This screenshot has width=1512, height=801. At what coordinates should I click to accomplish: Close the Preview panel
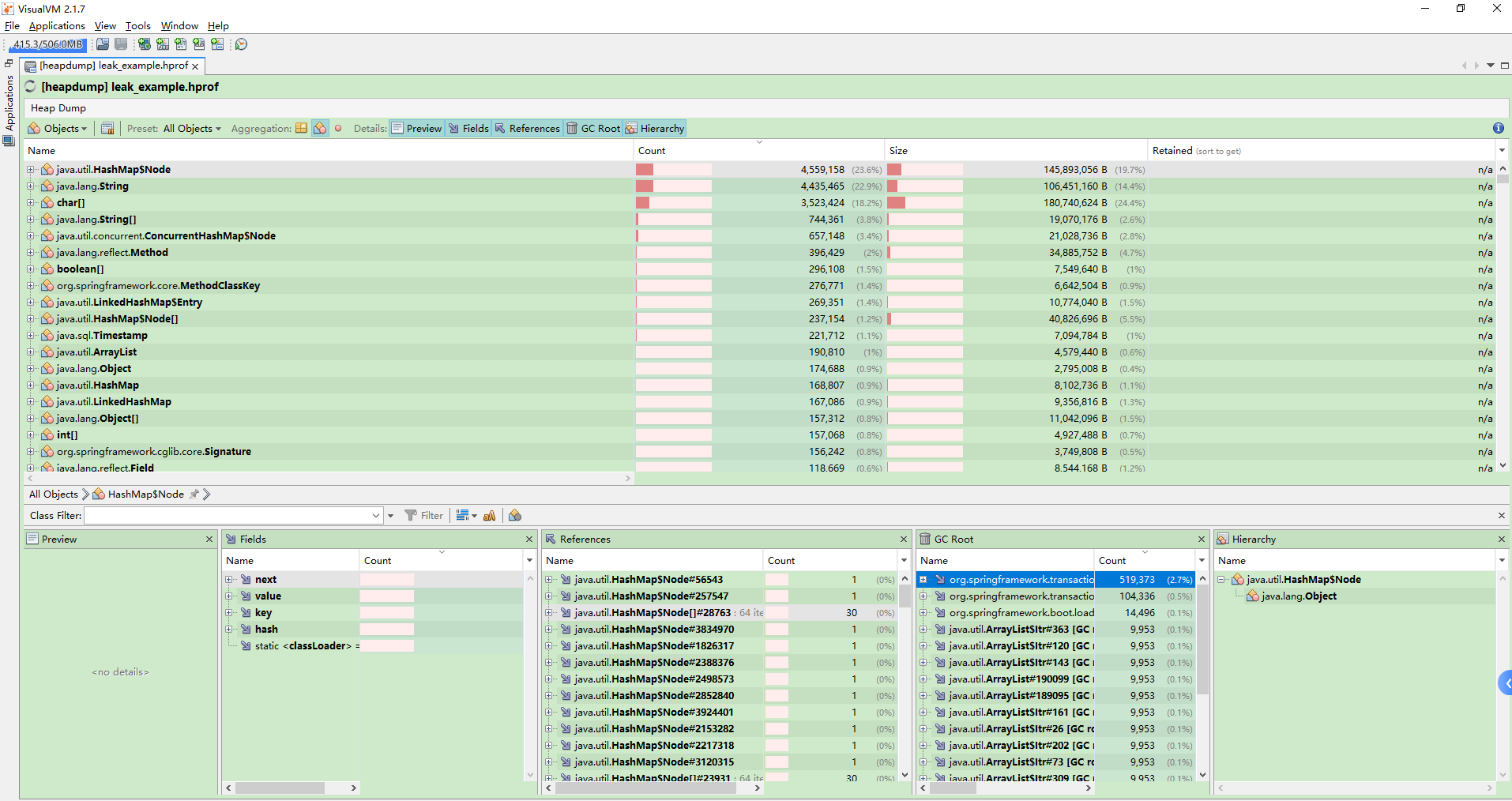click(x=209, y=539)
